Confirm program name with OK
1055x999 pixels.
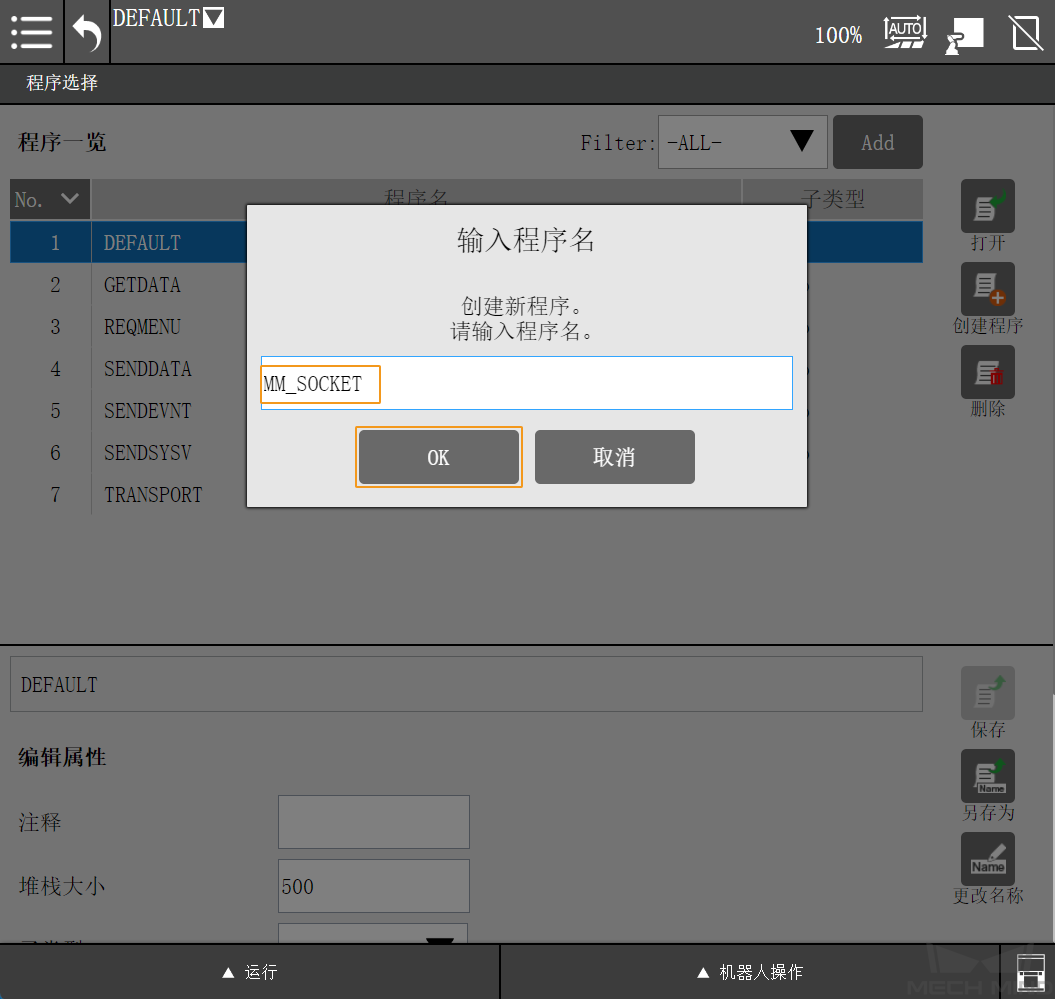pos(438,457)
